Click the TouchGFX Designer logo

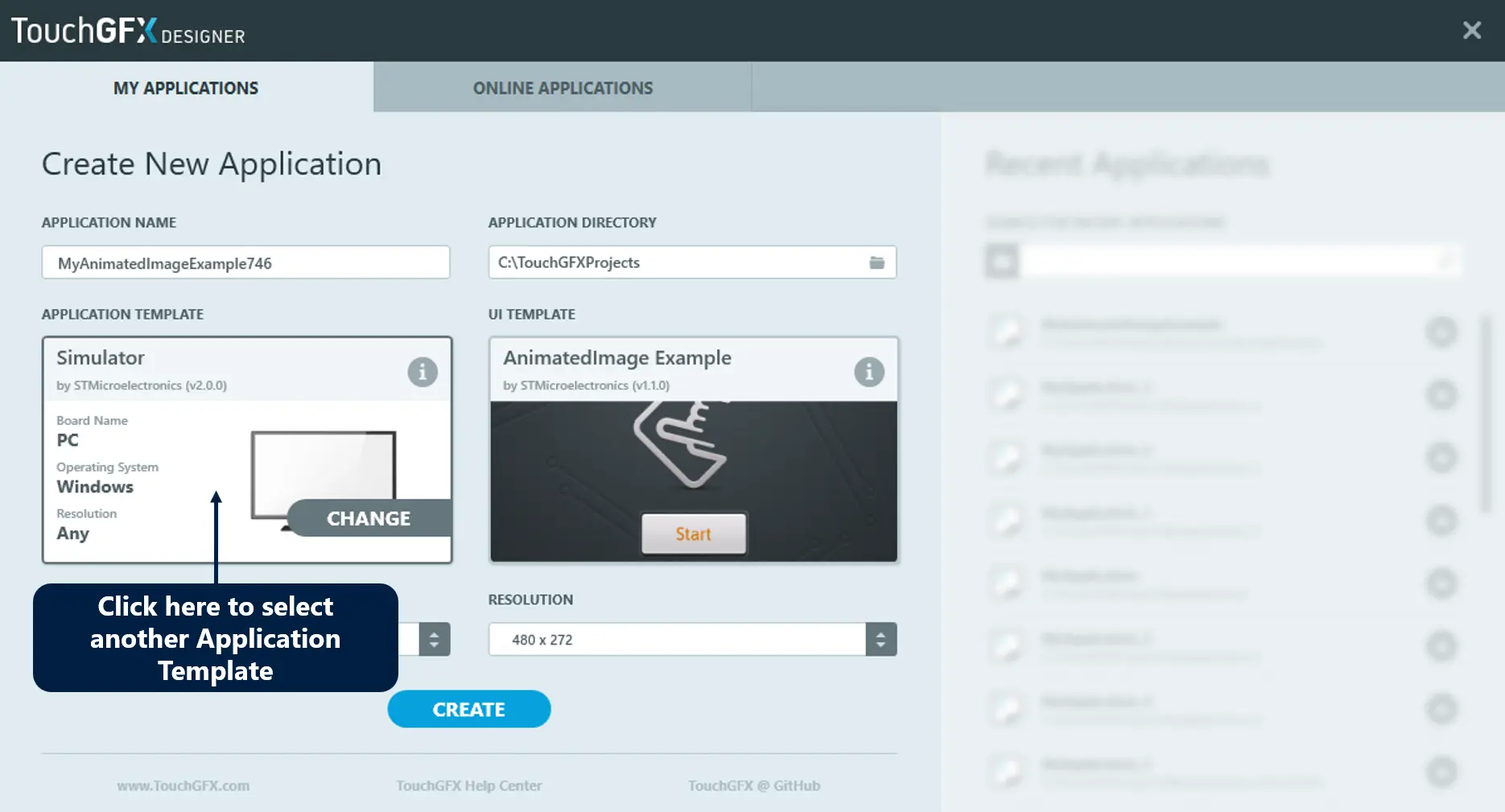coord(128,31)
